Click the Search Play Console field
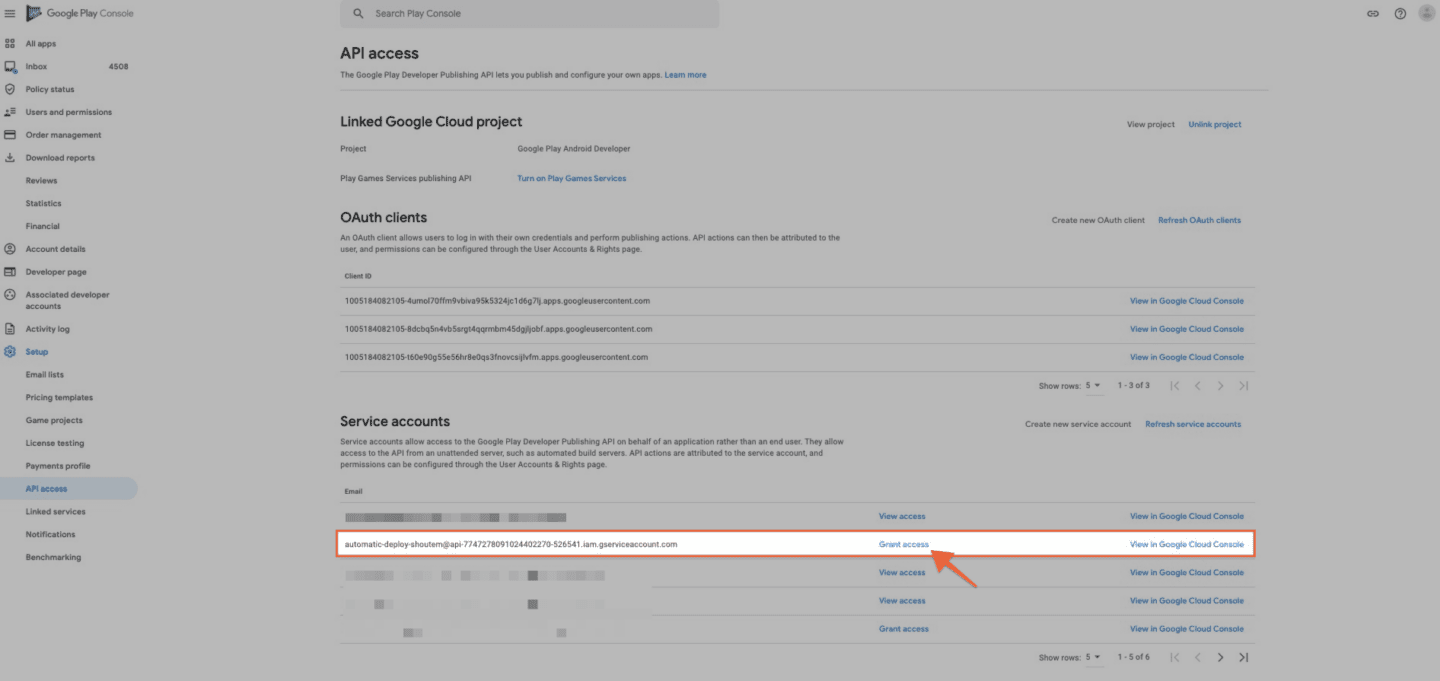1440x681 pixels. tap(530, 14)
